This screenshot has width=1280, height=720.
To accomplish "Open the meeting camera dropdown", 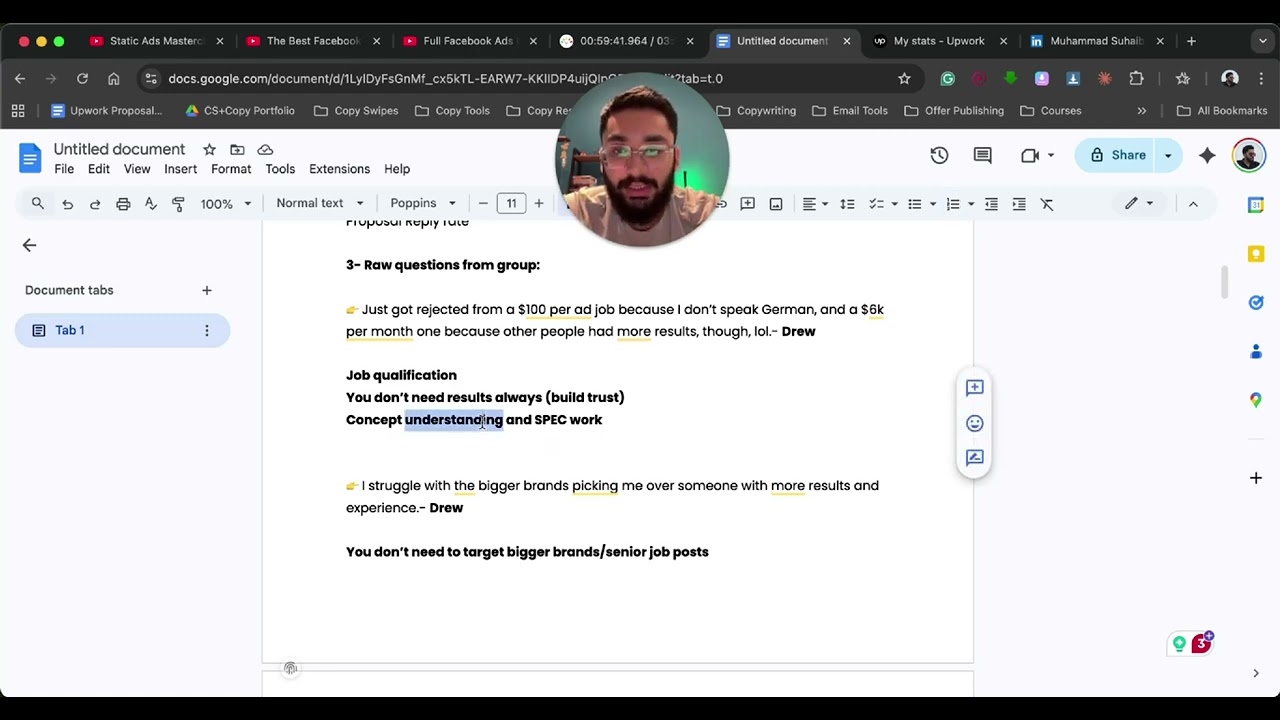I will coord(1038,155).
